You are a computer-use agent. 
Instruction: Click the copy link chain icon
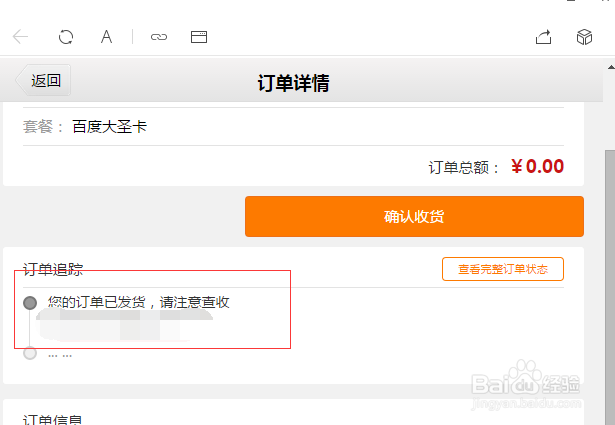tap(159, 37)
